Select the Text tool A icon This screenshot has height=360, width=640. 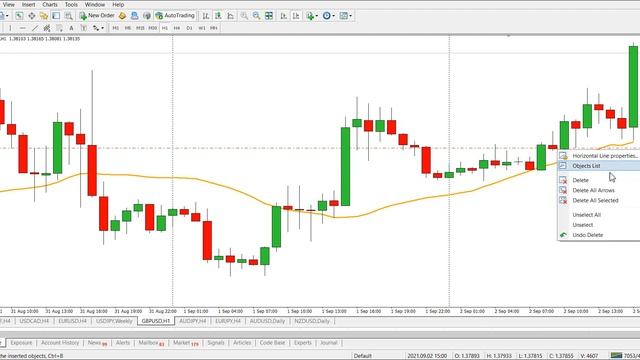(x=71, y=28)
